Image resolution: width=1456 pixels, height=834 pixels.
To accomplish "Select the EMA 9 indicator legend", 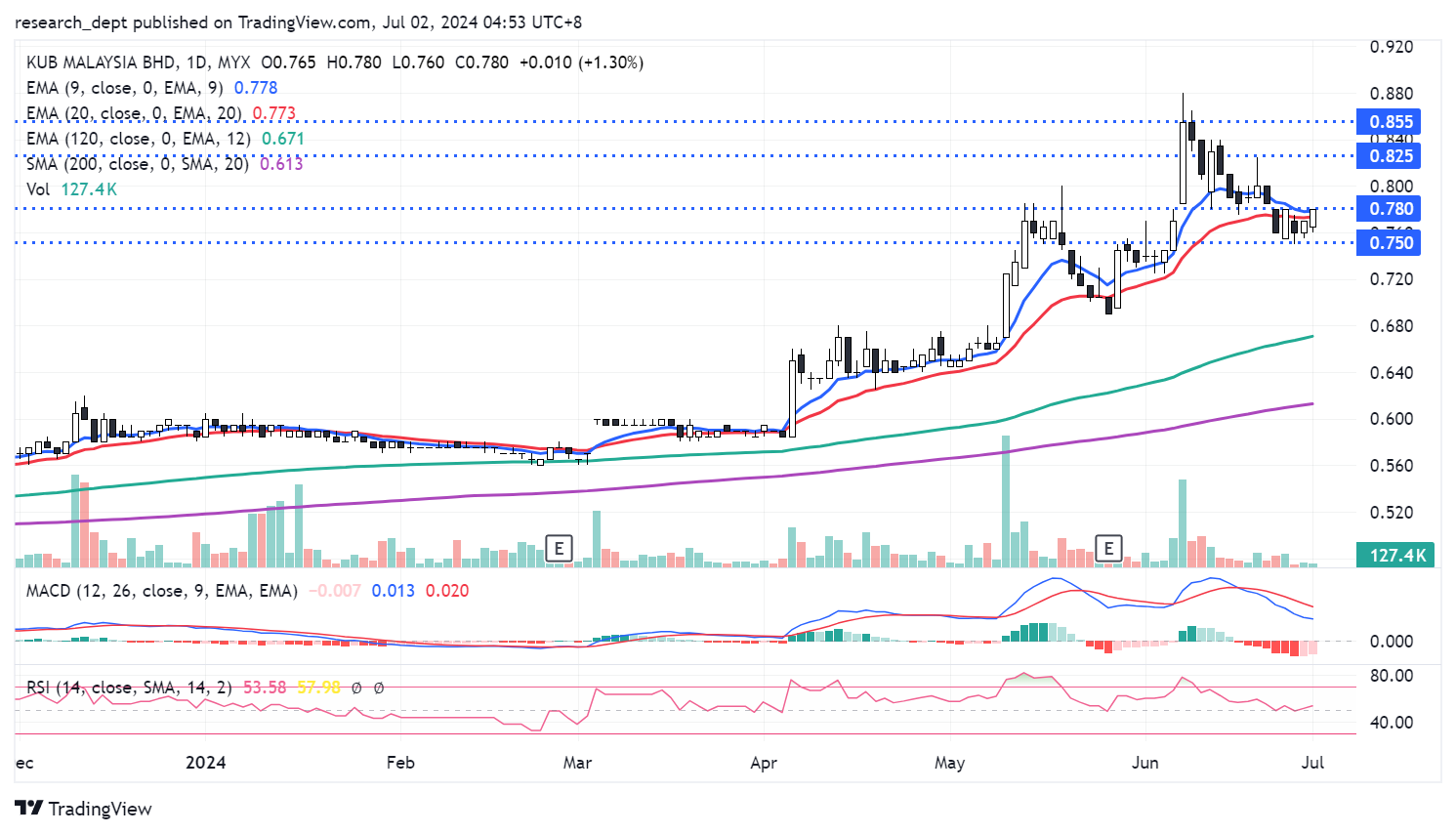I will click(x=125, y=88).
